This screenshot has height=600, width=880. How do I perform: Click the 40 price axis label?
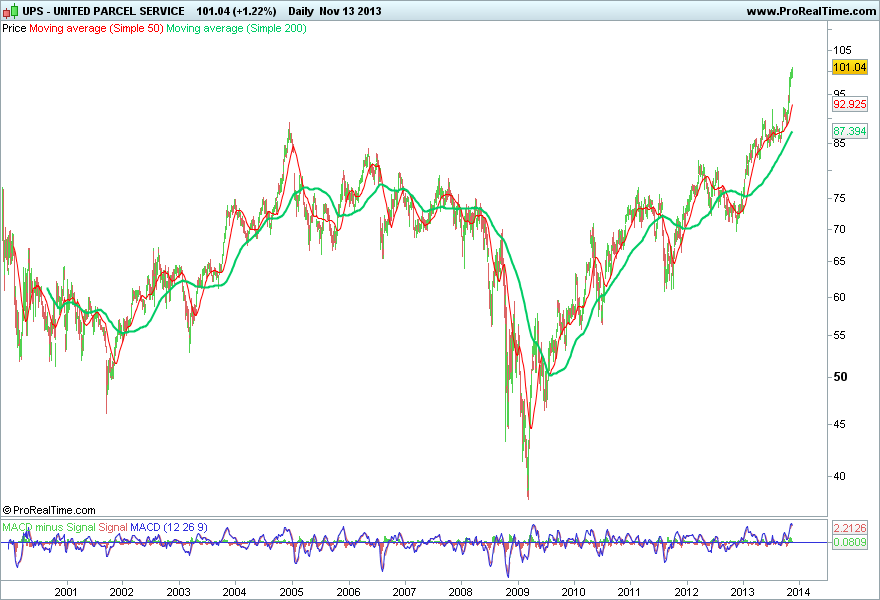click(x=840, y=476)
